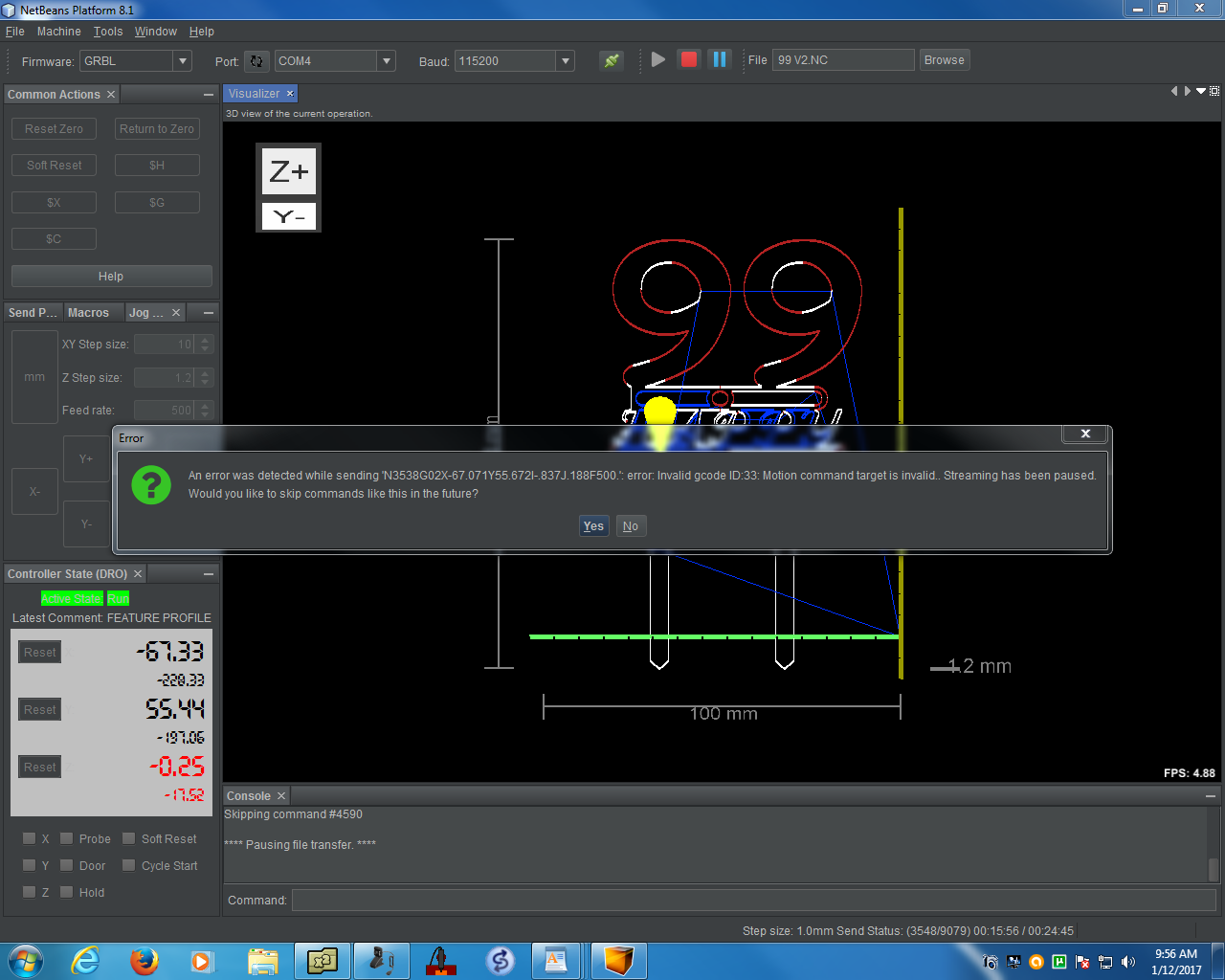Open the Firmware GRBL dropdown
This screenshot has height=980, width=1225.
183,61
